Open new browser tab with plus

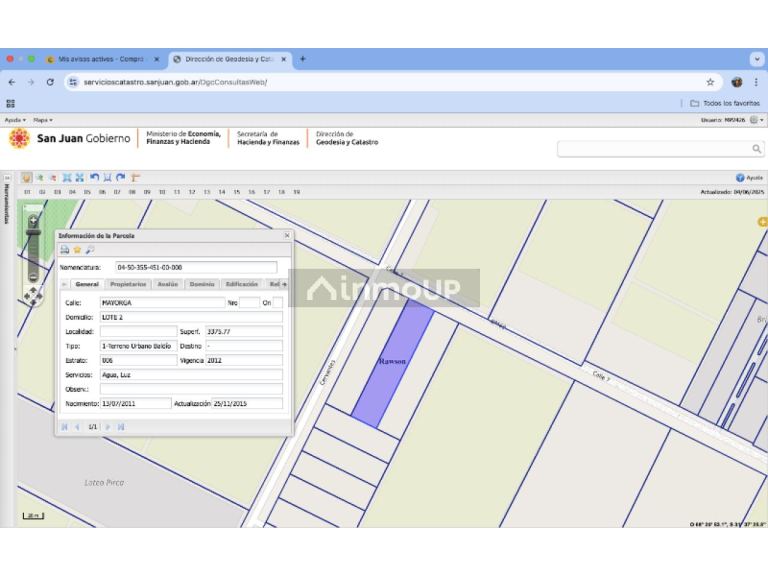pyautogui.click(x=303, y=59)
